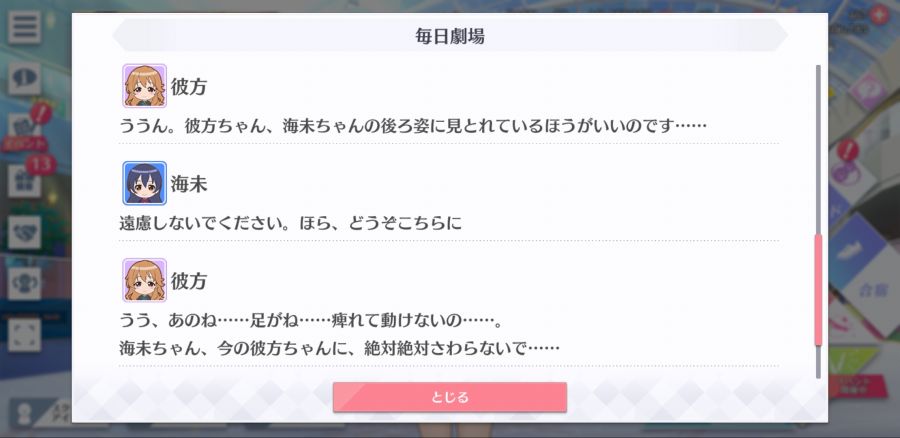Open the chat speech-bubble icon
The height and width of the screenshot is (438, 900).
pos(24,79)
